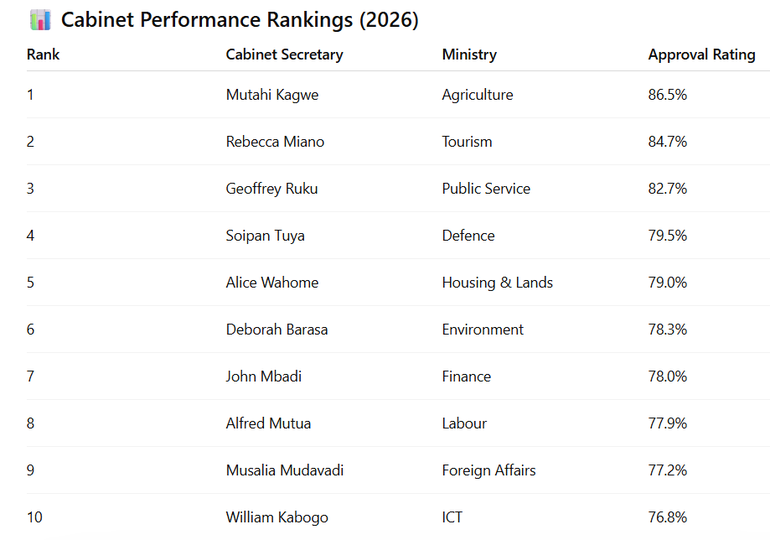Click the Housing & Lands cell

click(497, 283)
